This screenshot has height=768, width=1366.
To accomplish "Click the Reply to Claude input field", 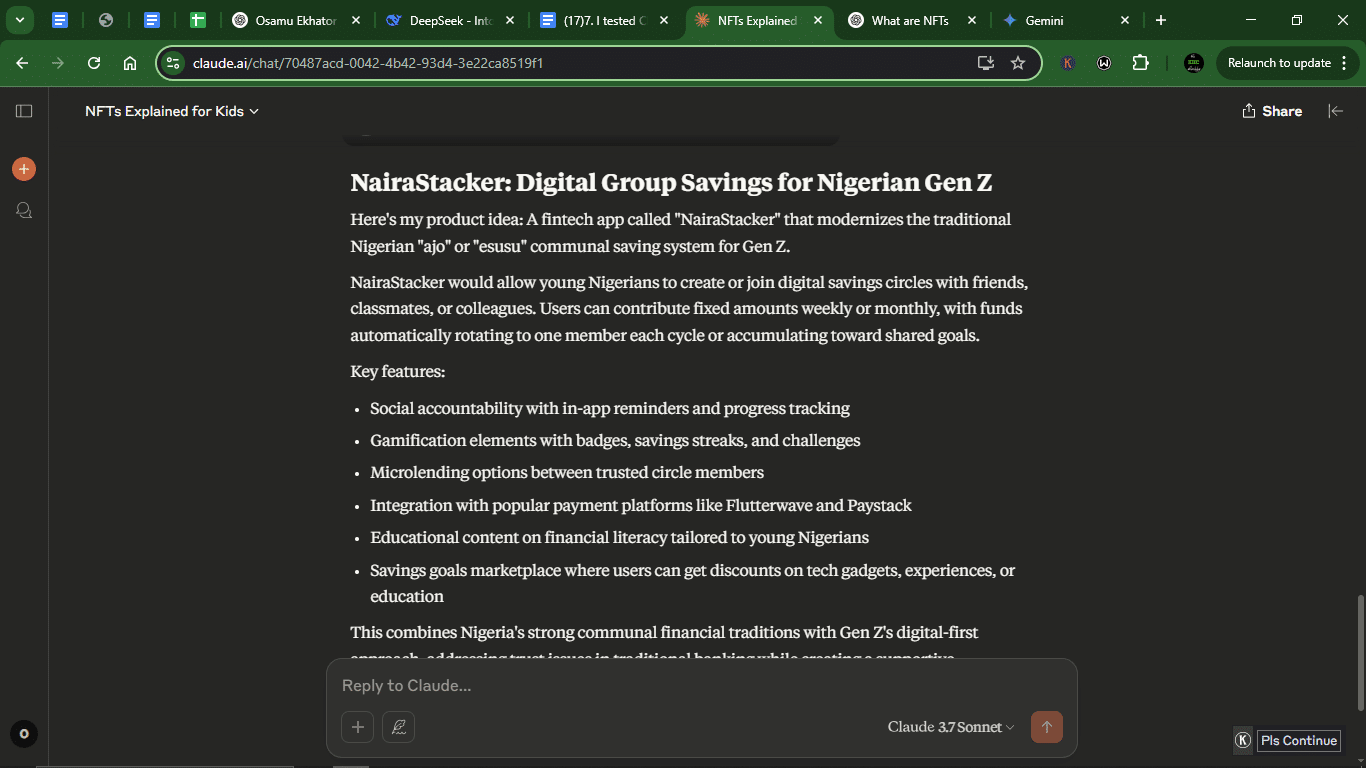I will pyautogui.click(x=700, y=686).
